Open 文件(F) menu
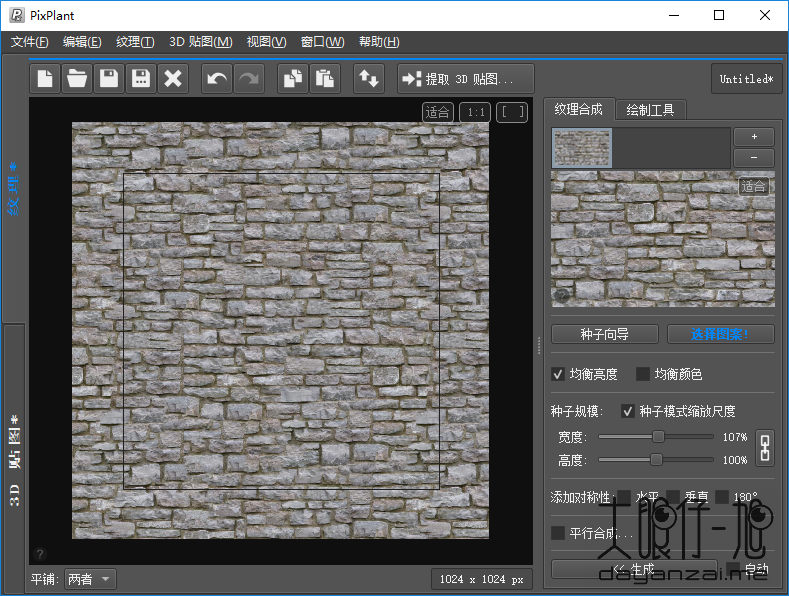Image resolution: width=789 pixels, height=596 pixels. [30, 42]
